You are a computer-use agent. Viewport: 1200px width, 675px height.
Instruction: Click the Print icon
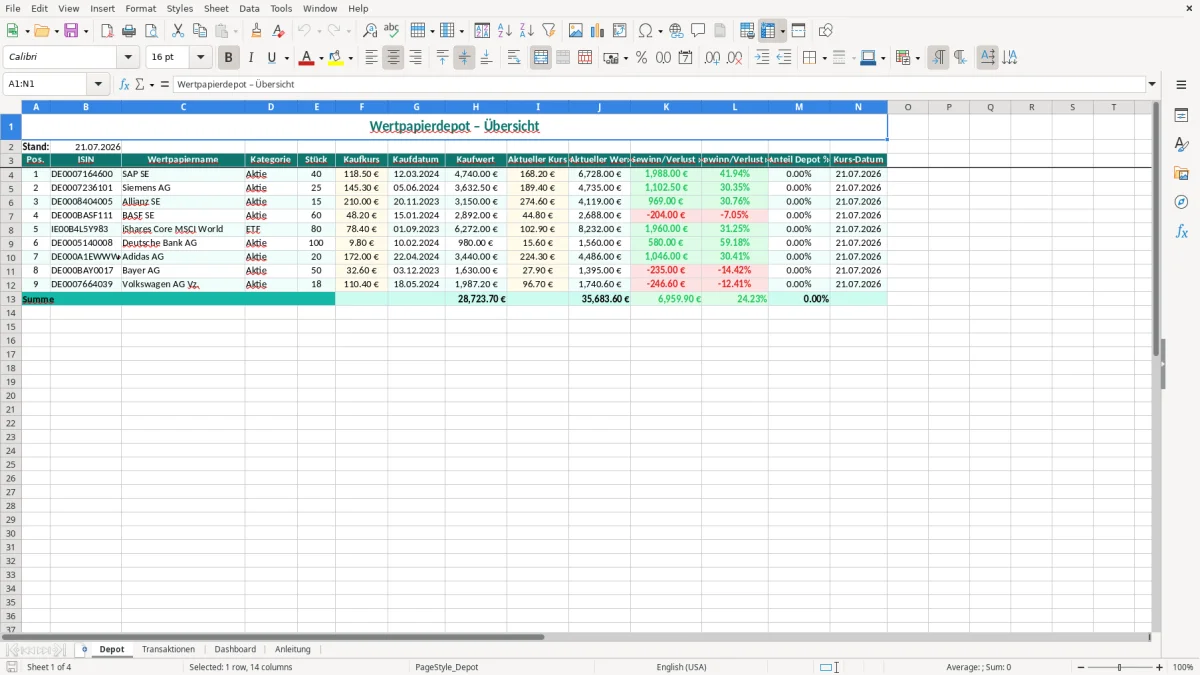click(129, 31)
